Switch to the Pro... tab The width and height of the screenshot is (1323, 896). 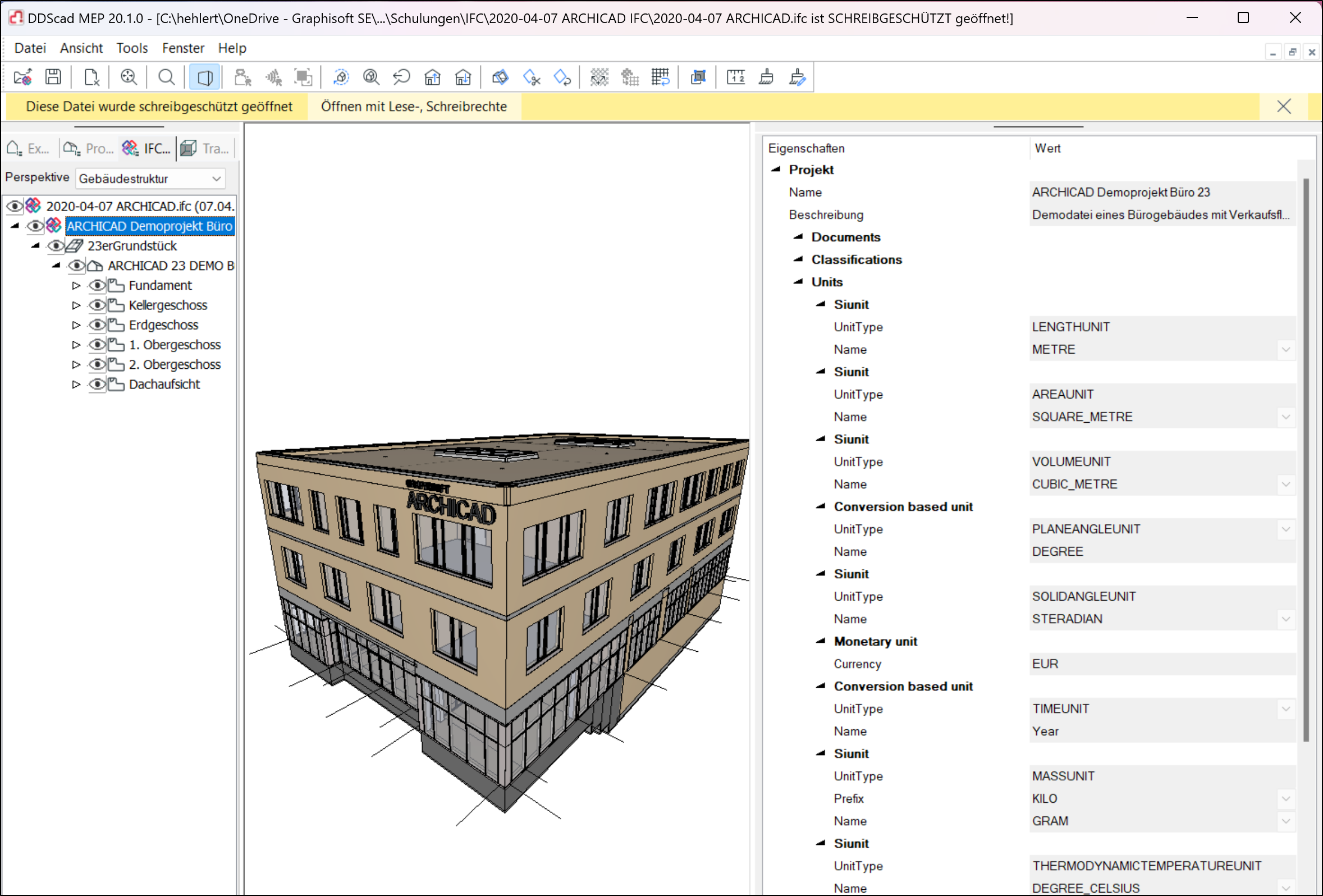point(89,149)
